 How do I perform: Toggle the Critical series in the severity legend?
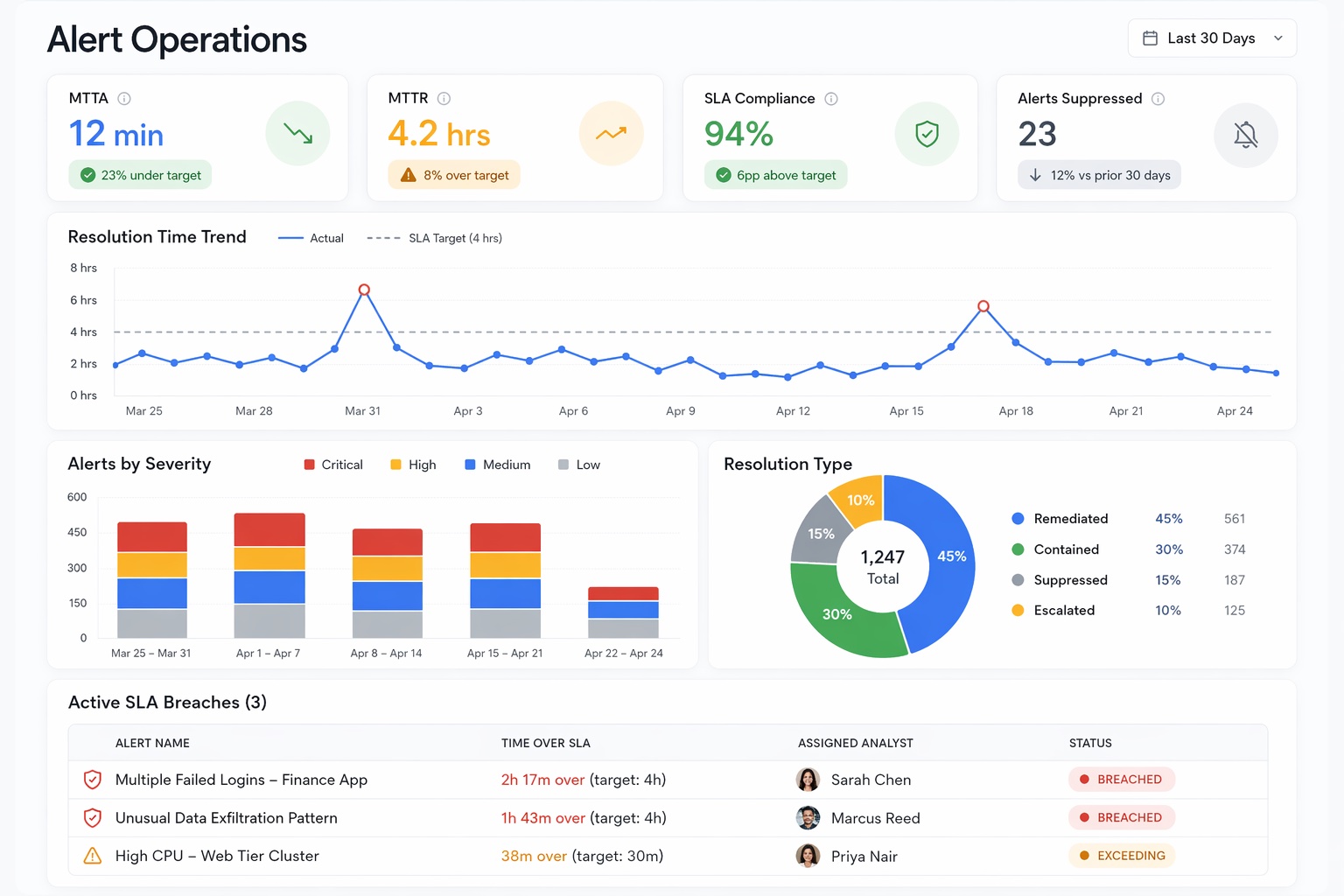333,465
